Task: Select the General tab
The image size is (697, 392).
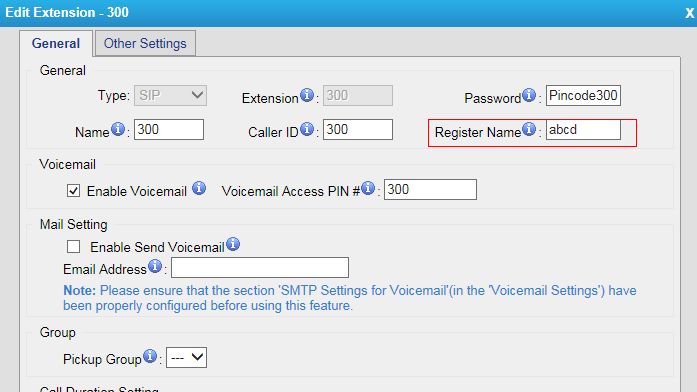Action: [x=56, y=43]
